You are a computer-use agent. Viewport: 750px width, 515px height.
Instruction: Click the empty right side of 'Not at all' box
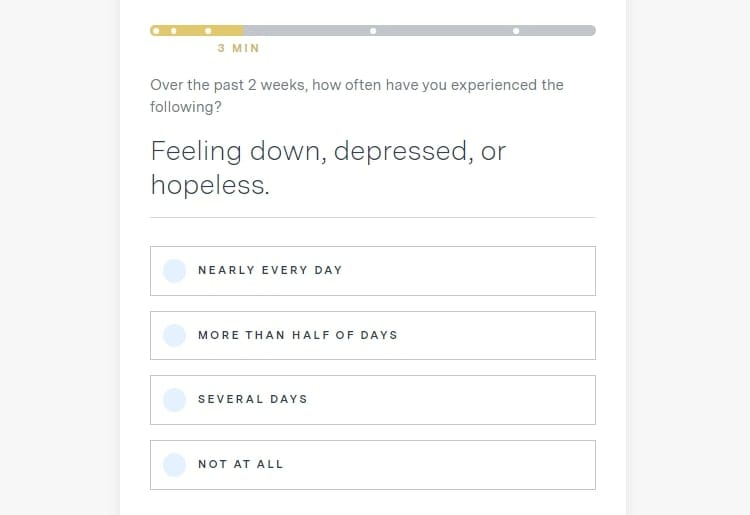tap(478, 465)
